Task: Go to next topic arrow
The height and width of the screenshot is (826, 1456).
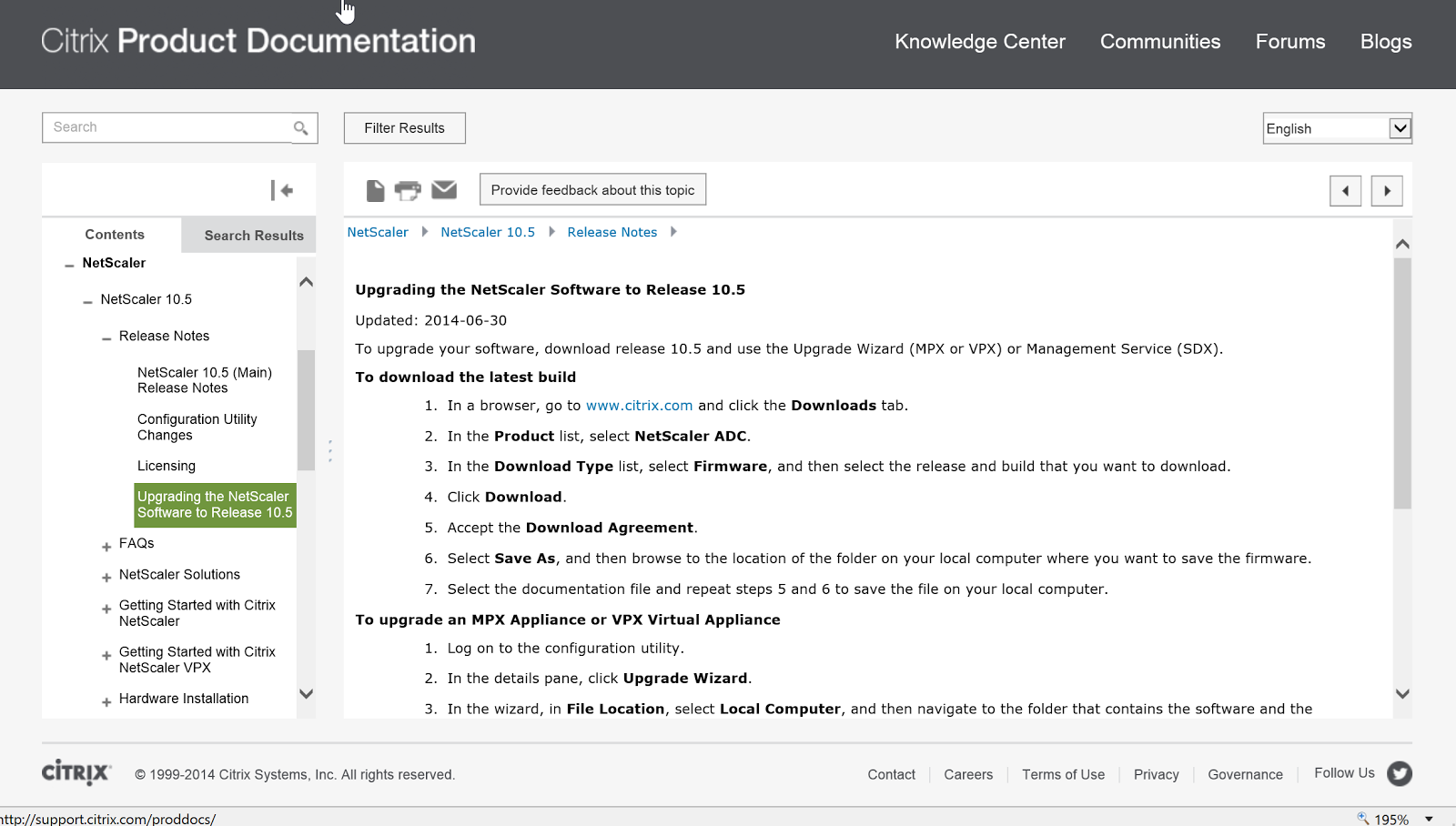Action: [x=1387, y=191]
